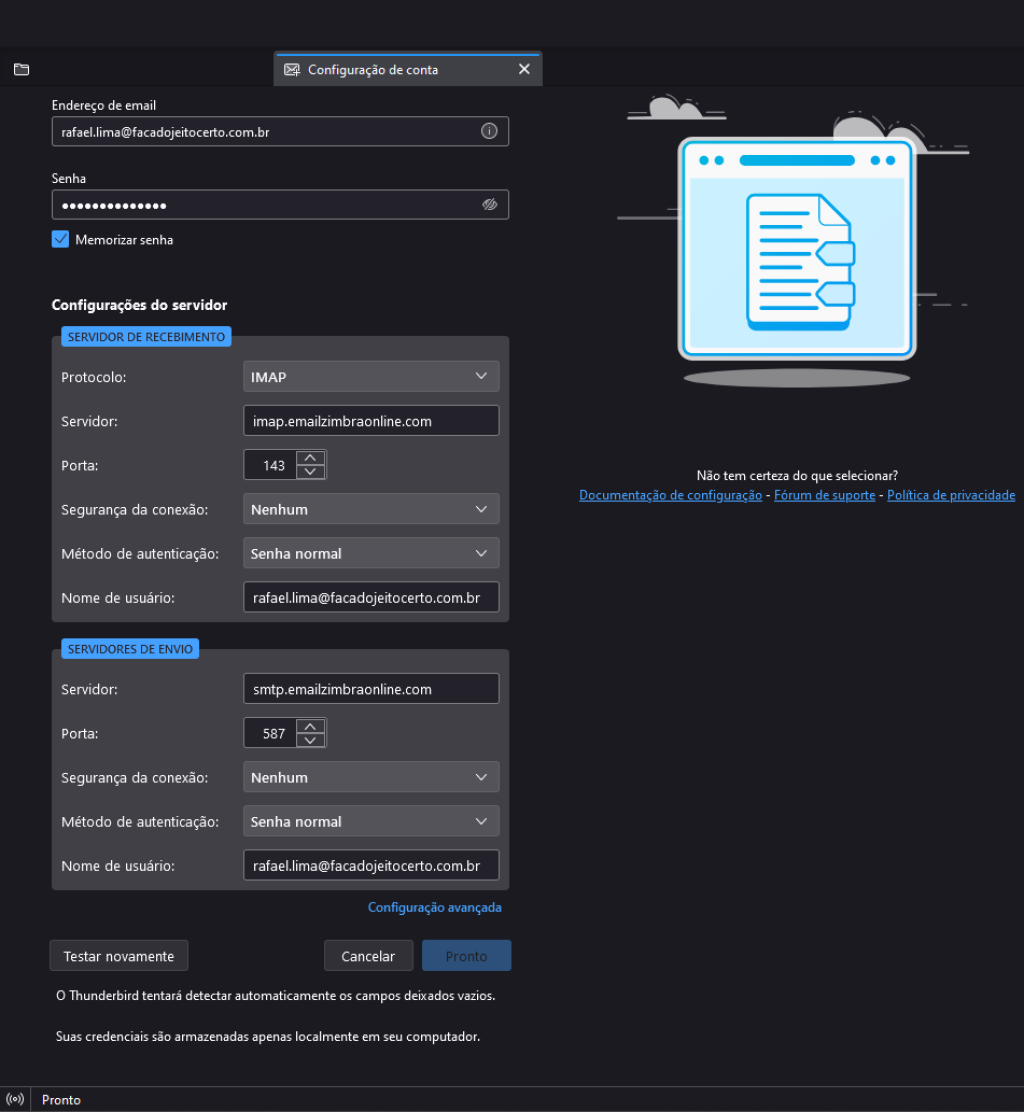Click the Pronto button

tap(466, 956)
